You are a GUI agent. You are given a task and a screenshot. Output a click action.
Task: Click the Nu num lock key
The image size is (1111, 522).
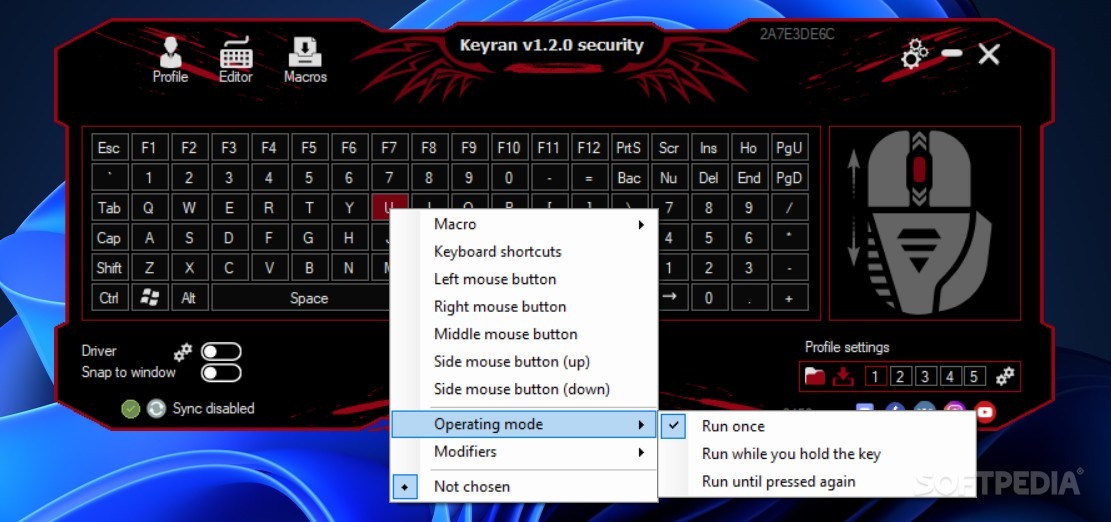pyautogui.click(x=669, y=178)
